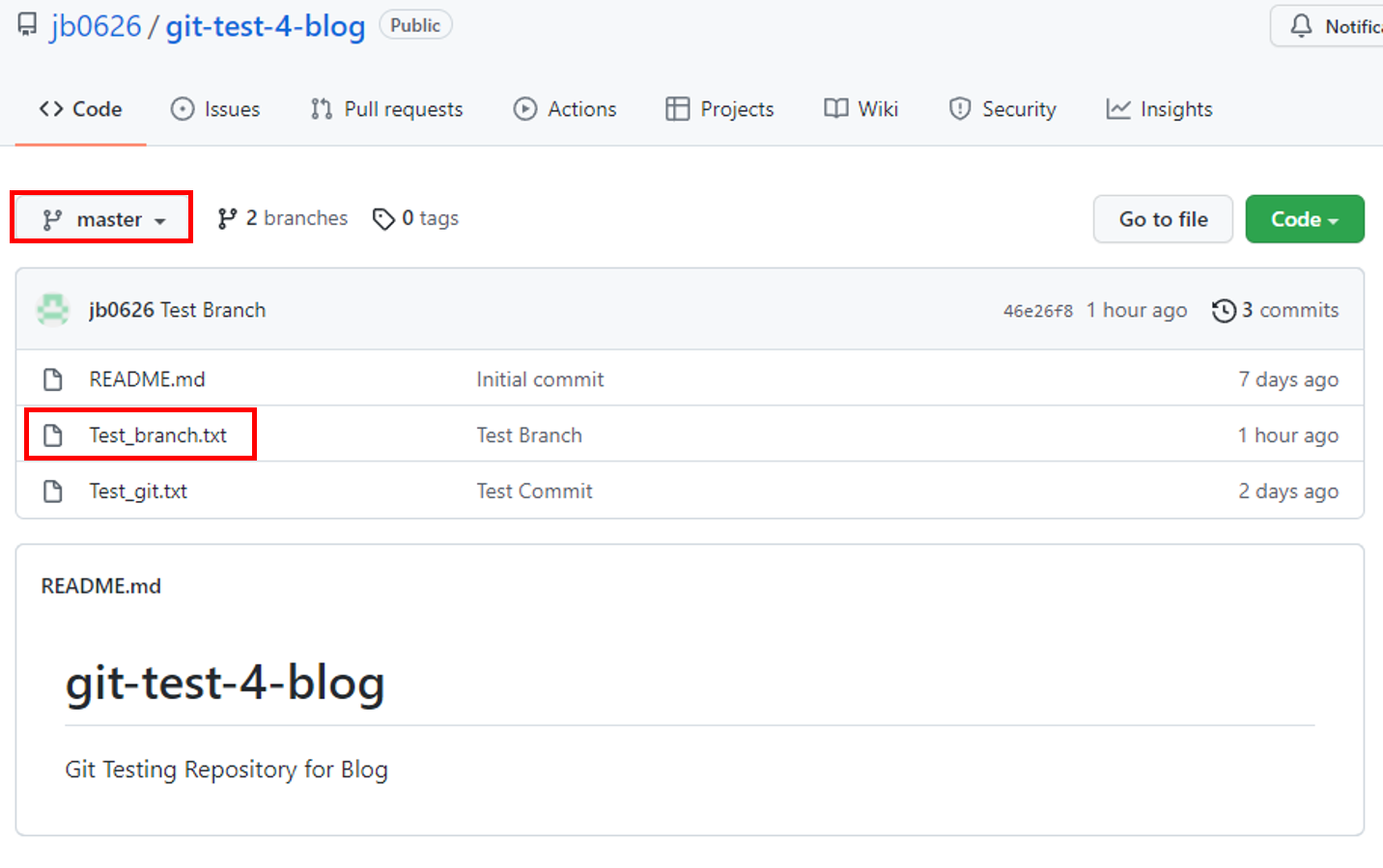This screenshot has height=868, width=1383.
Task: Click the file icon next to Test_git.txt
Action: [x=53, y=491]
